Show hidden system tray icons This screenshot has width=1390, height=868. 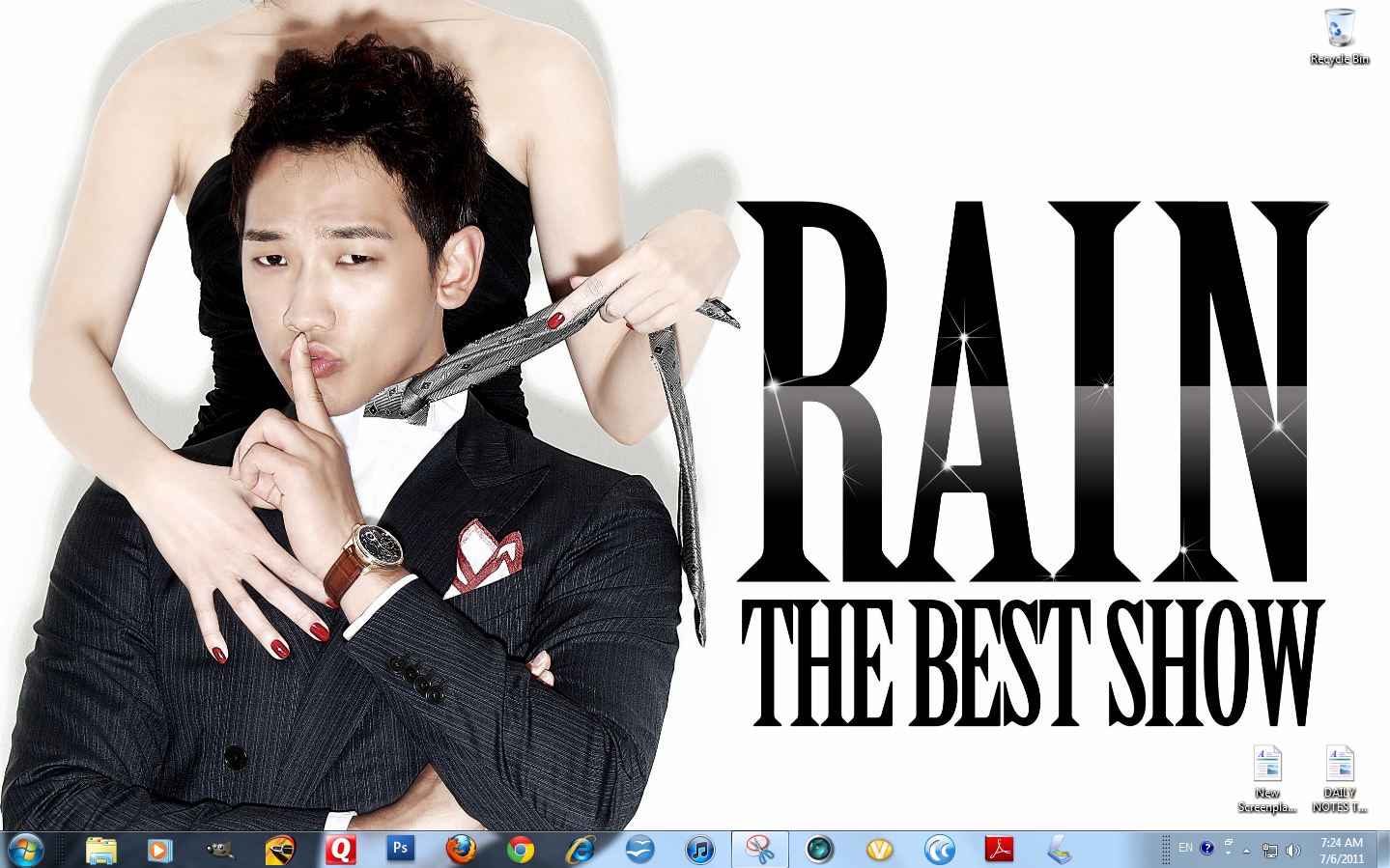coord(1246,851)
